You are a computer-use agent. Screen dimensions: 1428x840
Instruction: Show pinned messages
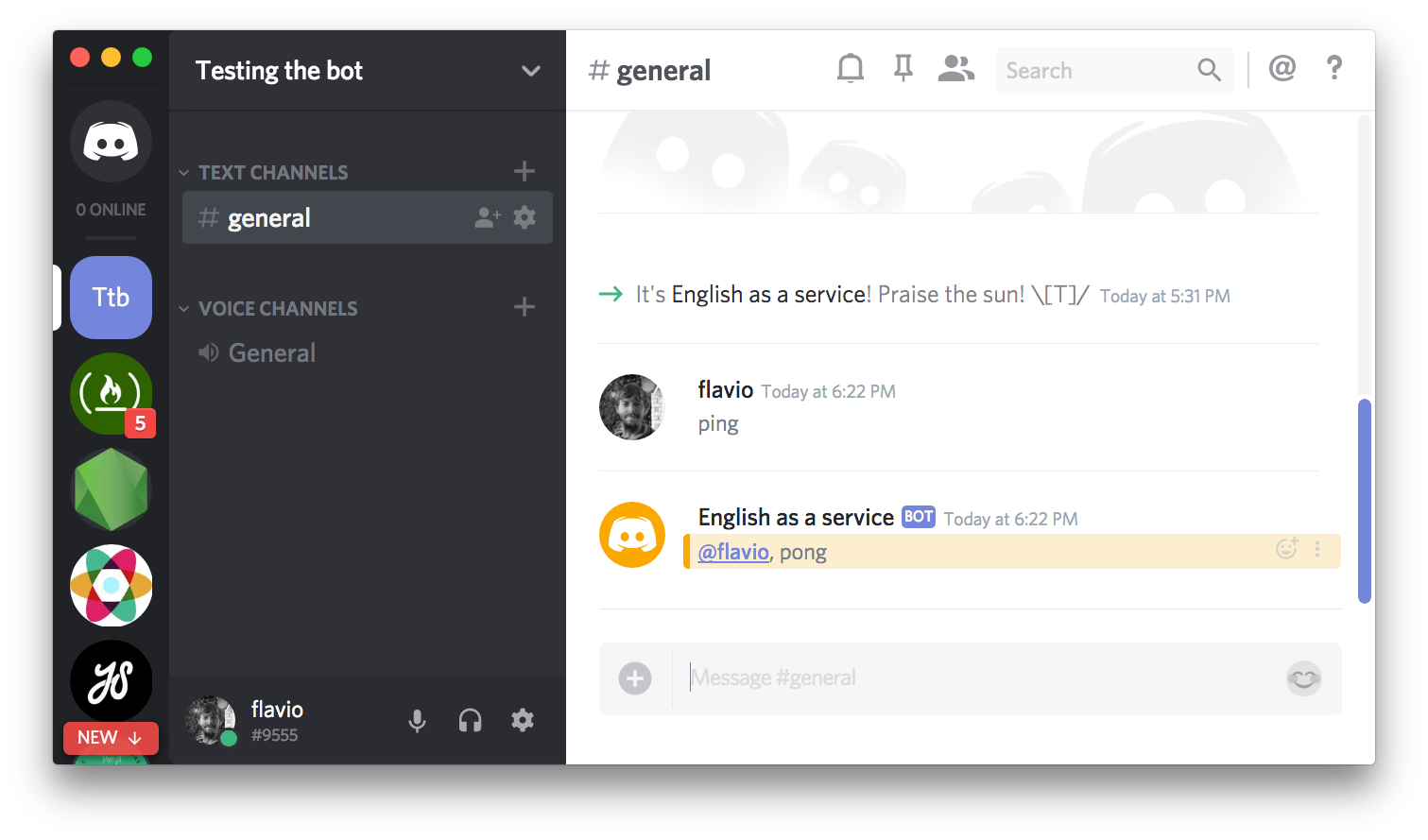point(903,68)
